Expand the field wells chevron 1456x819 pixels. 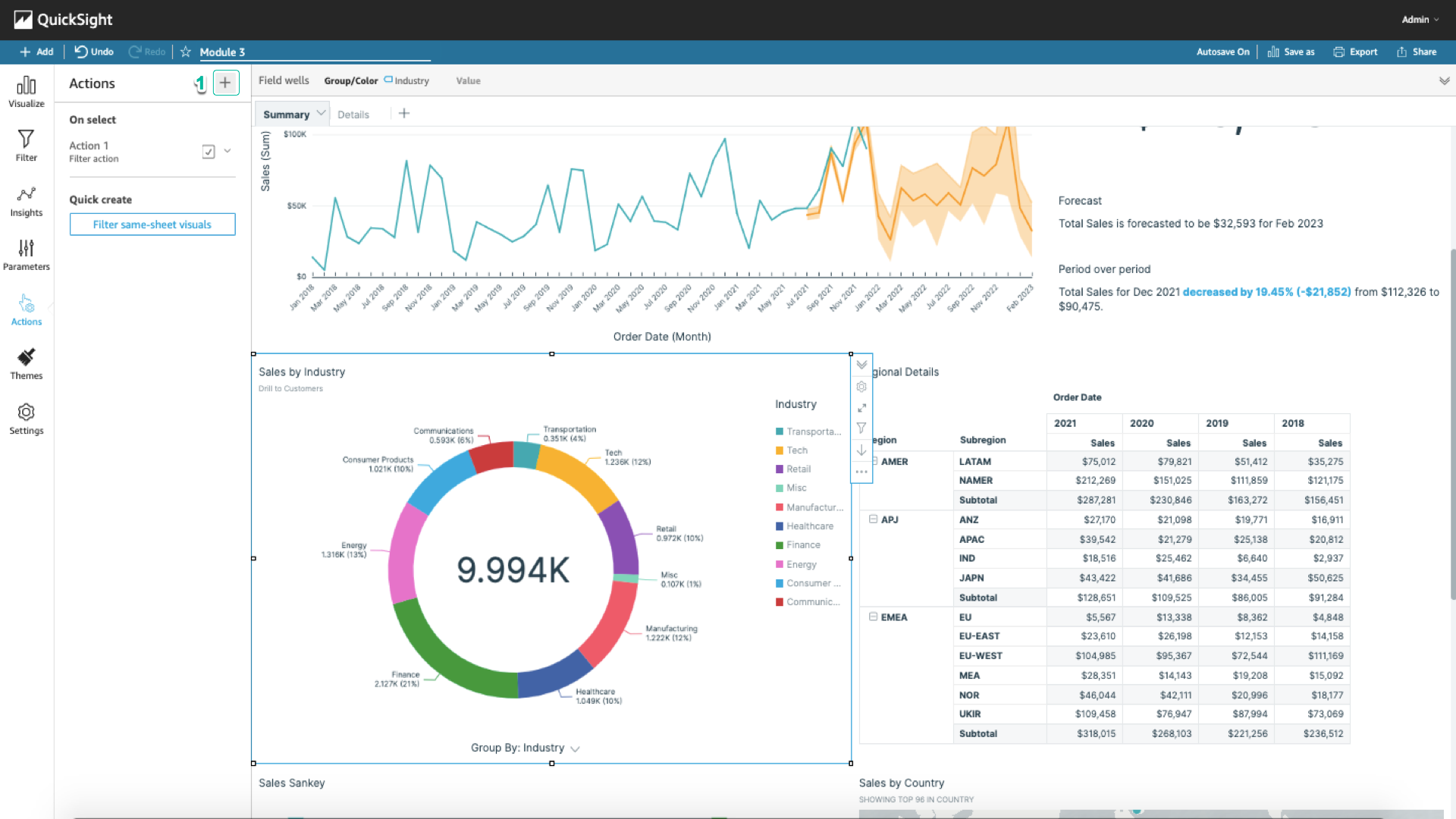tap(1444, 80)
